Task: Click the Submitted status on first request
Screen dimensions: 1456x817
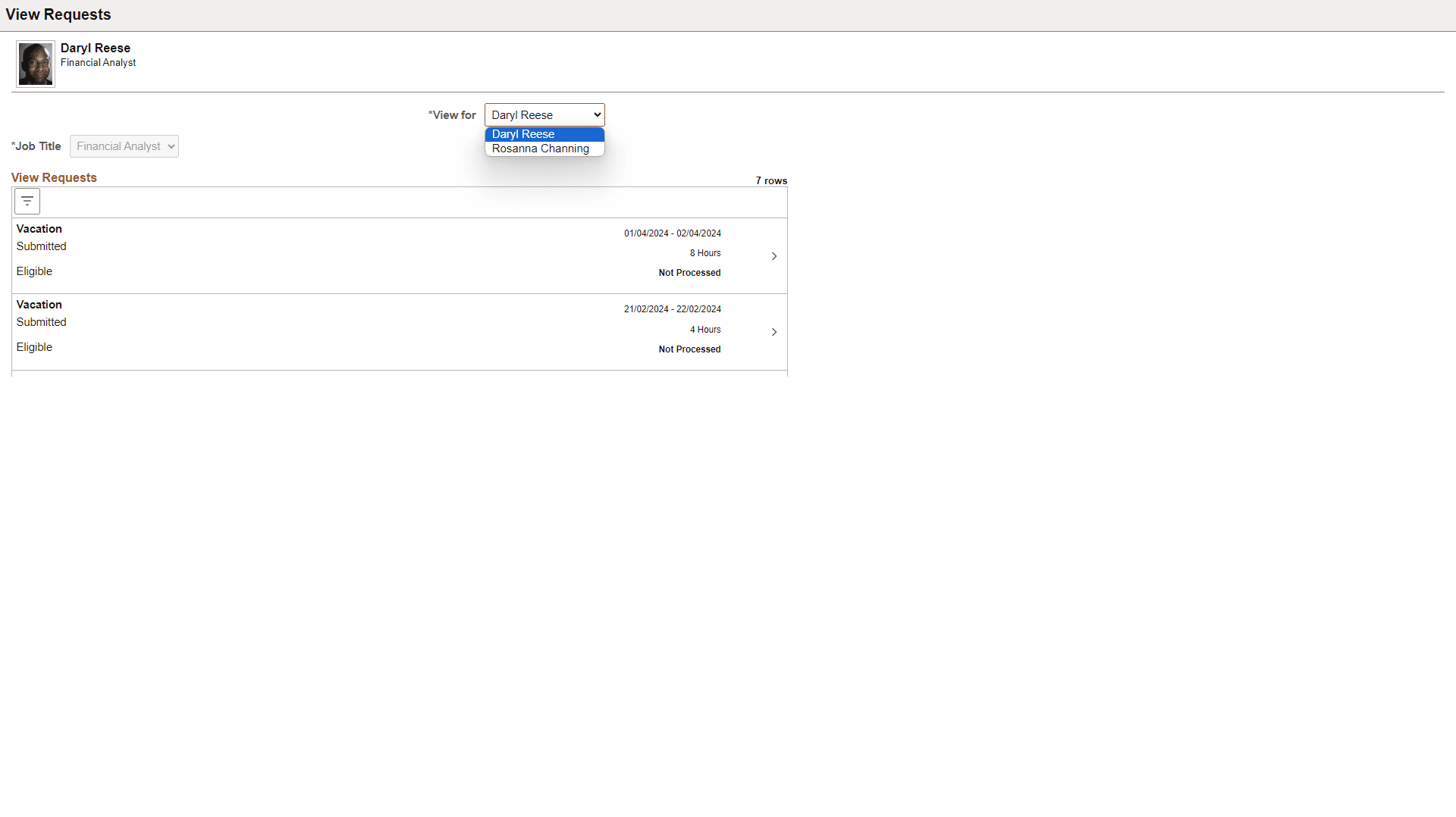Action: click(x=41, y=246)
